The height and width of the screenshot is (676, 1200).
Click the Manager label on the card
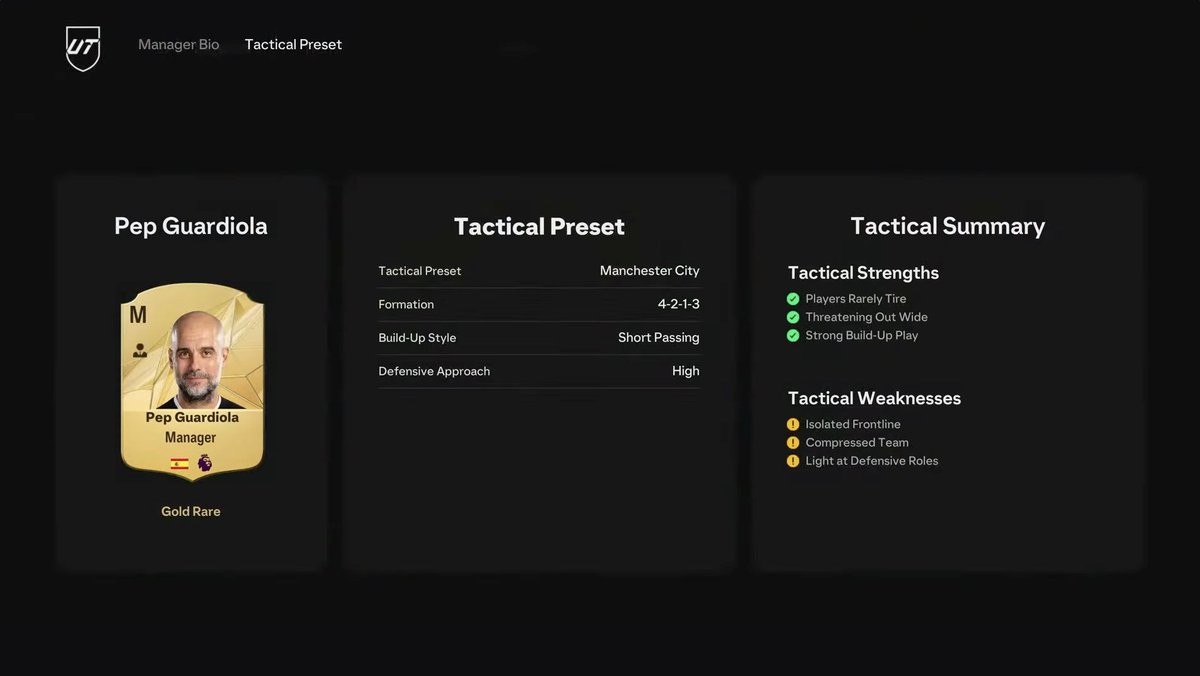tap(191, 437)
